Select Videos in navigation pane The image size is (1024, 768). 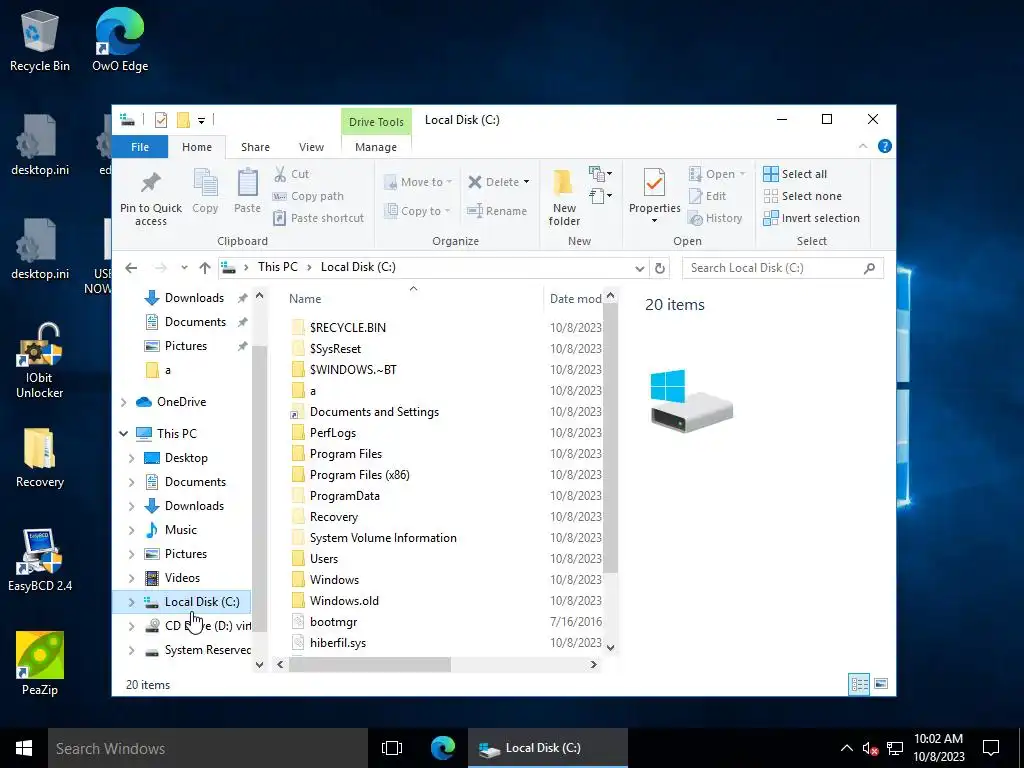click(182, 578)
